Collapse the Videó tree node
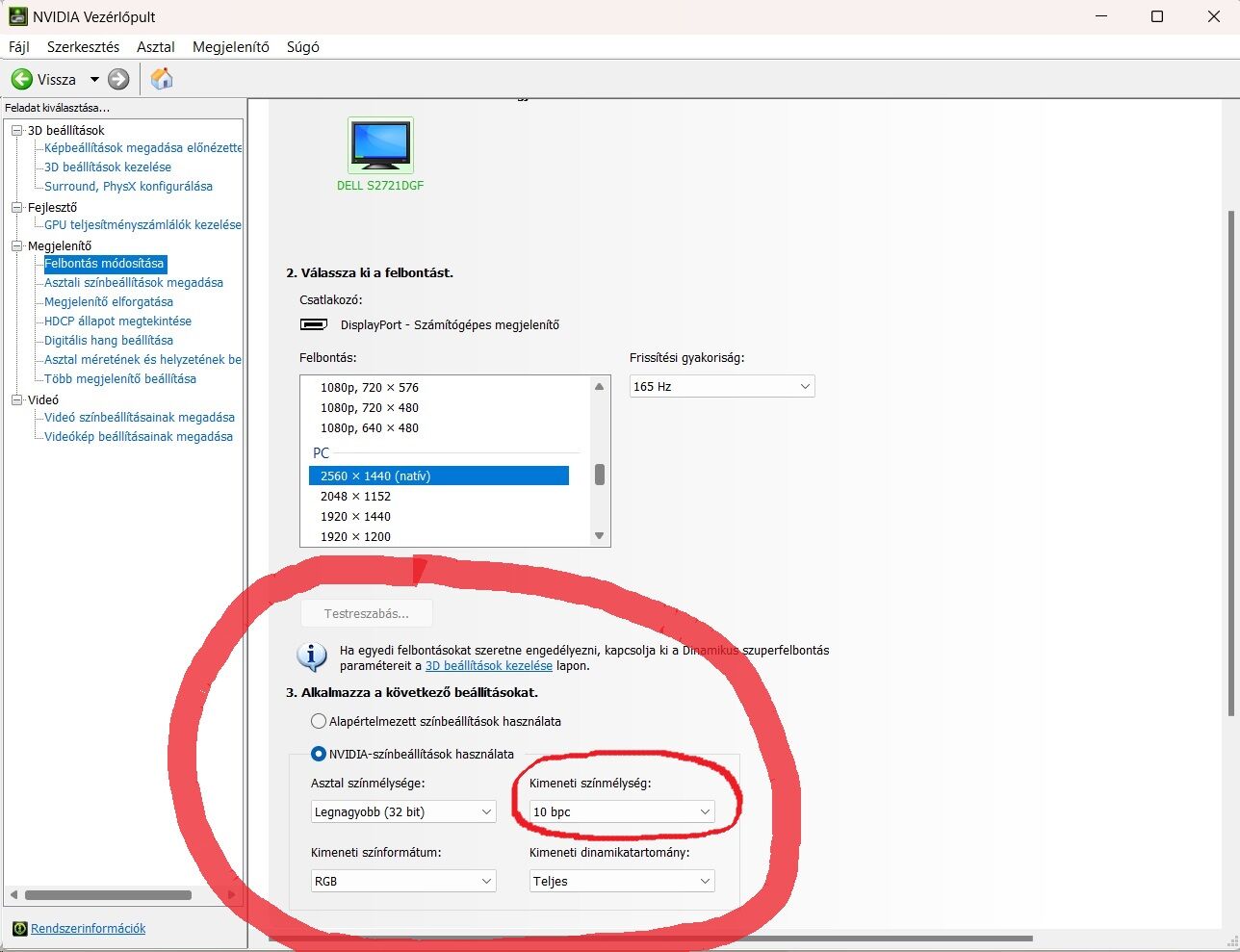The width and height of the screenshot is (1240, 952). [16, 399]
